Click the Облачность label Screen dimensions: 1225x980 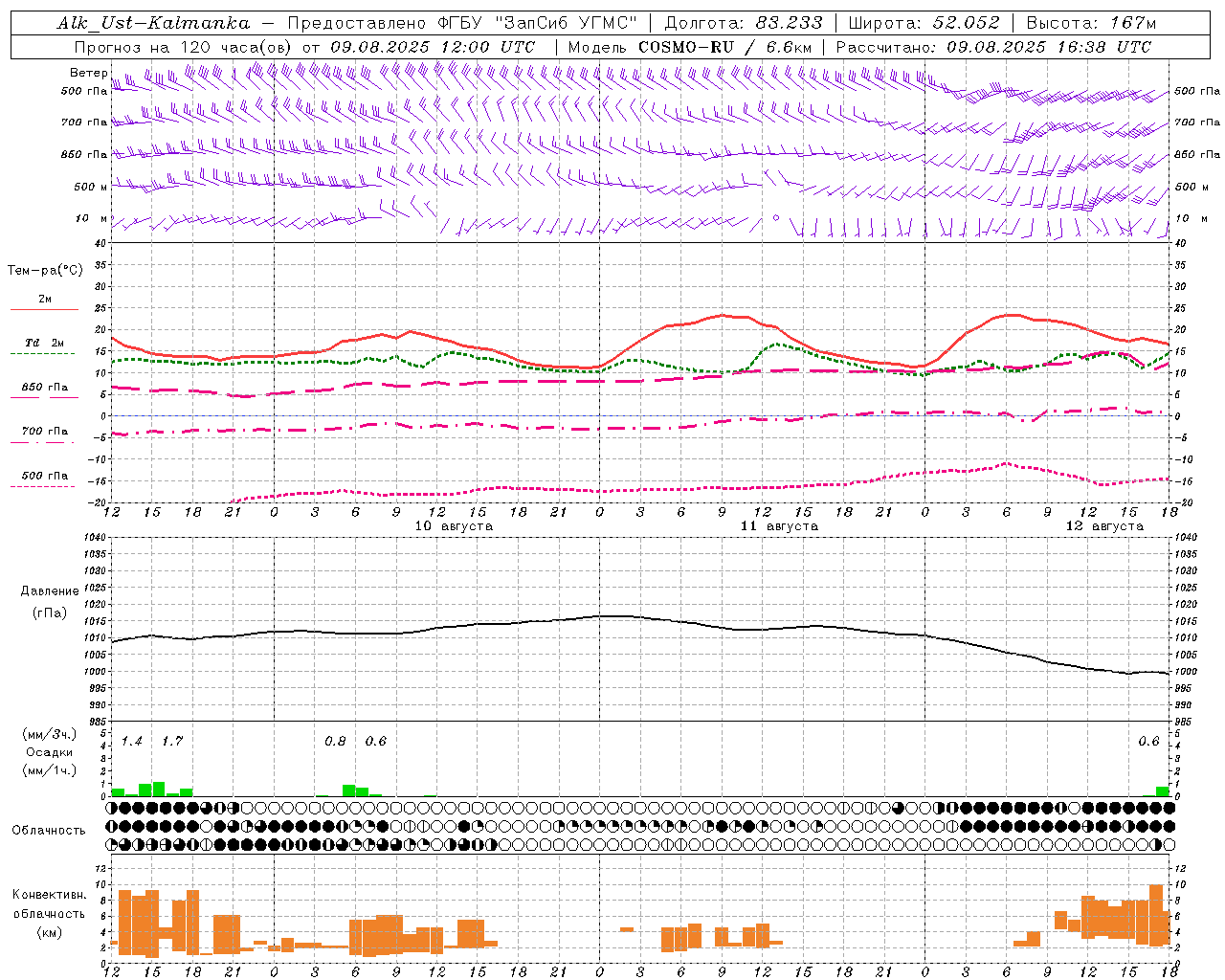point(49,830)
